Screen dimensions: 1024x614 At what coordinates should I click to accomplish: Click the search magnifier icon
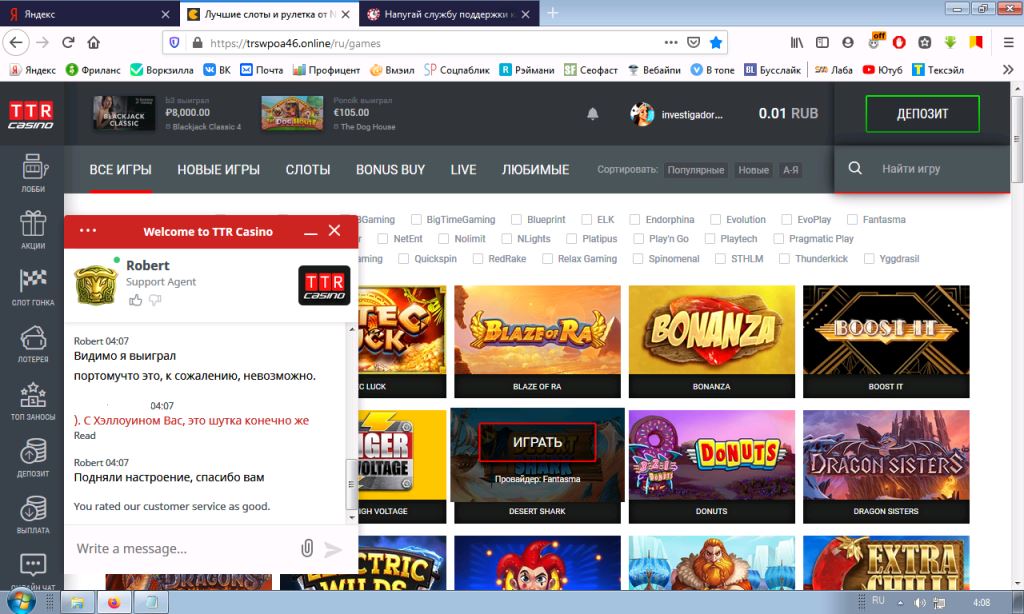855,169
